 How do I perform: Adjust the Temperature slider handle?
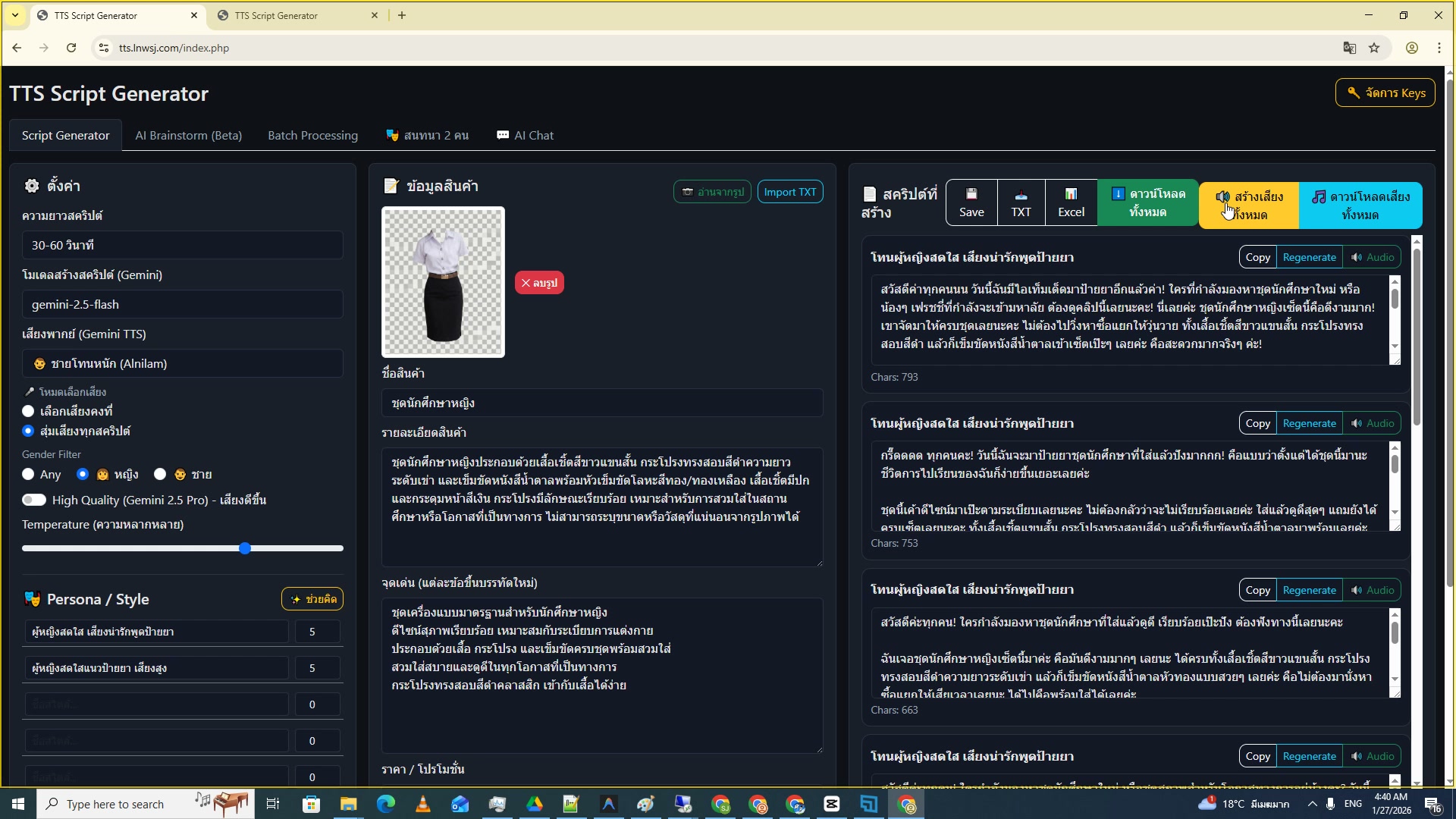tap(245, 548)
